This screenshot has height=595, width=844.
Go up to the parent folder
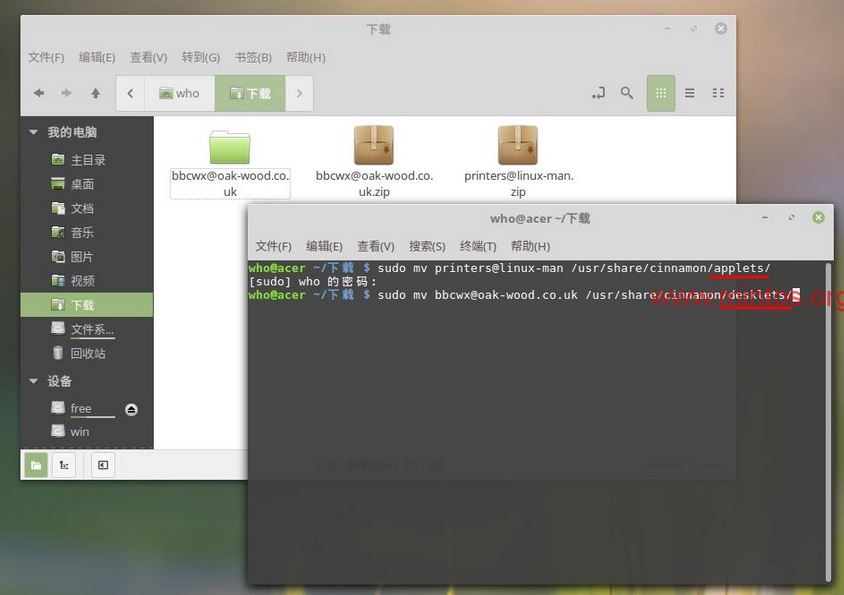click(95, 93)
